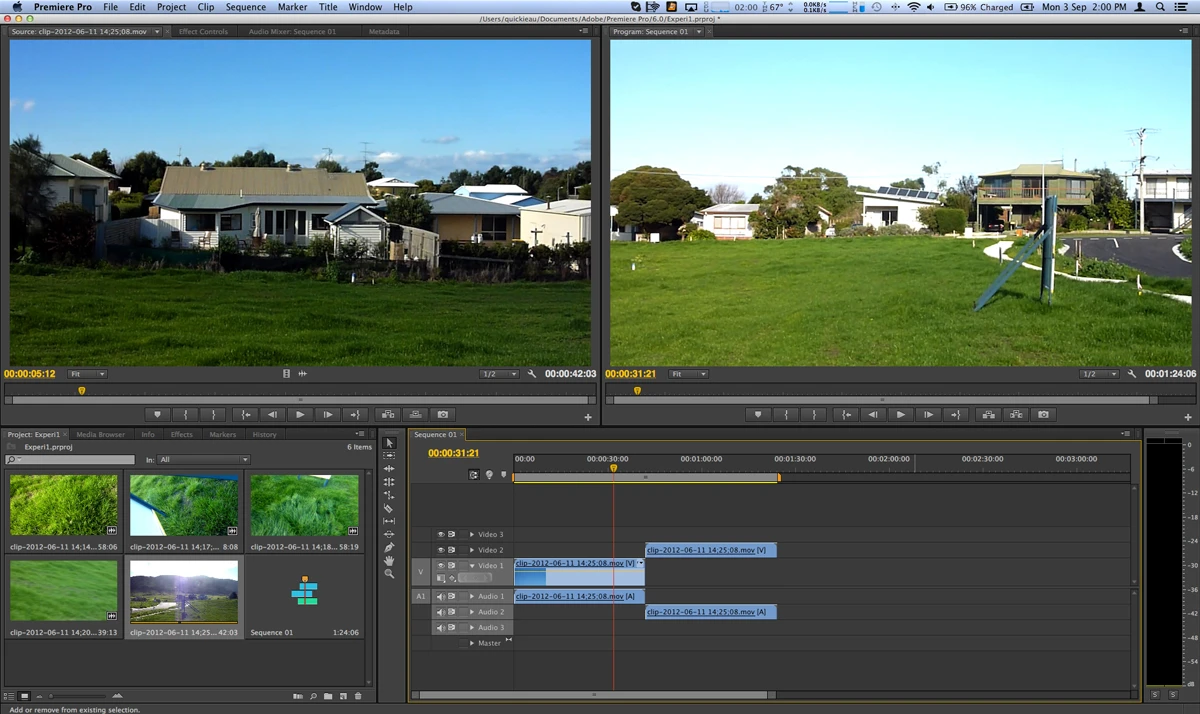Select the Rate Stretch tool
The width and height of the screenshot is (1200, 714).
point(389,495)
